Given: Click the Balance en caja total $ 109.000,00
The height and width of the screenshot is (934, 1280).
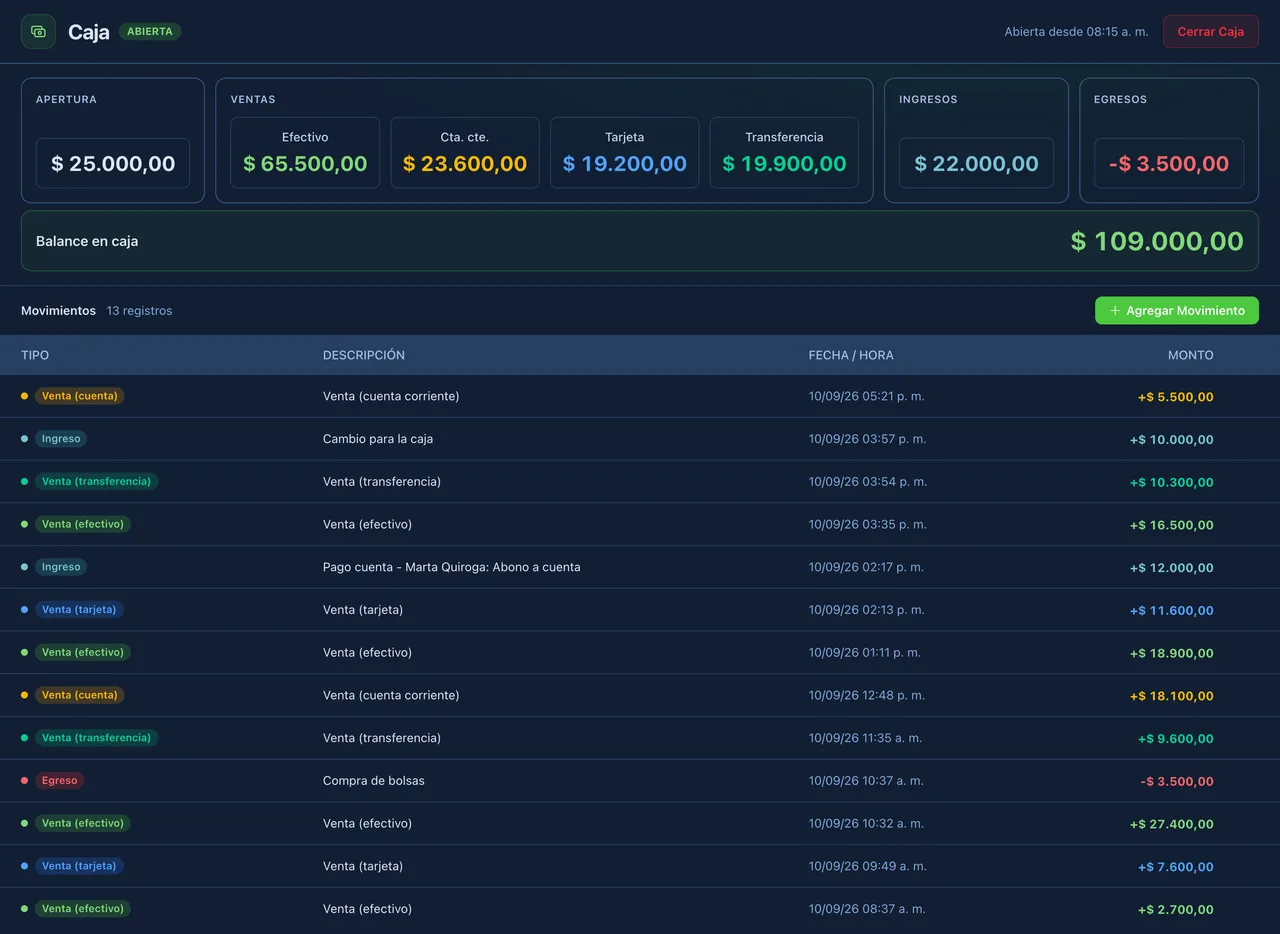Looking at the screenshot, I should point(1157,241).
